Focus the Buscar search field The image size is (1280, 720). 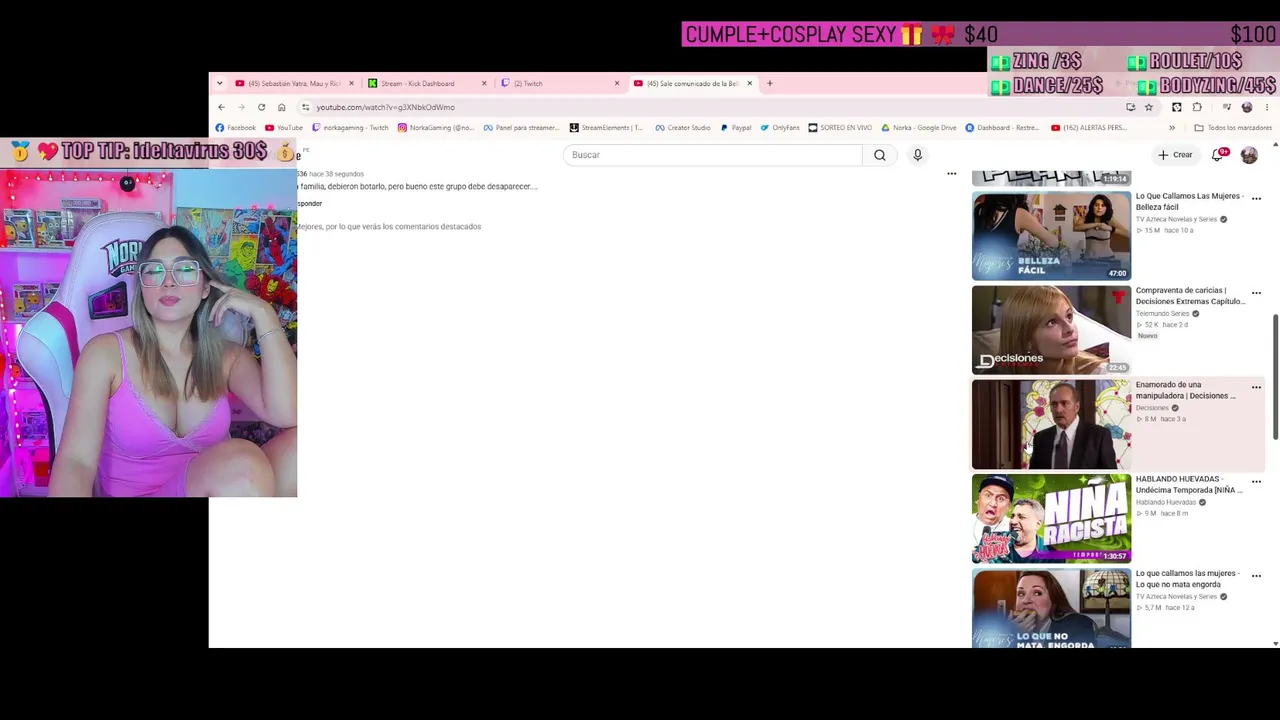[712, 155]
